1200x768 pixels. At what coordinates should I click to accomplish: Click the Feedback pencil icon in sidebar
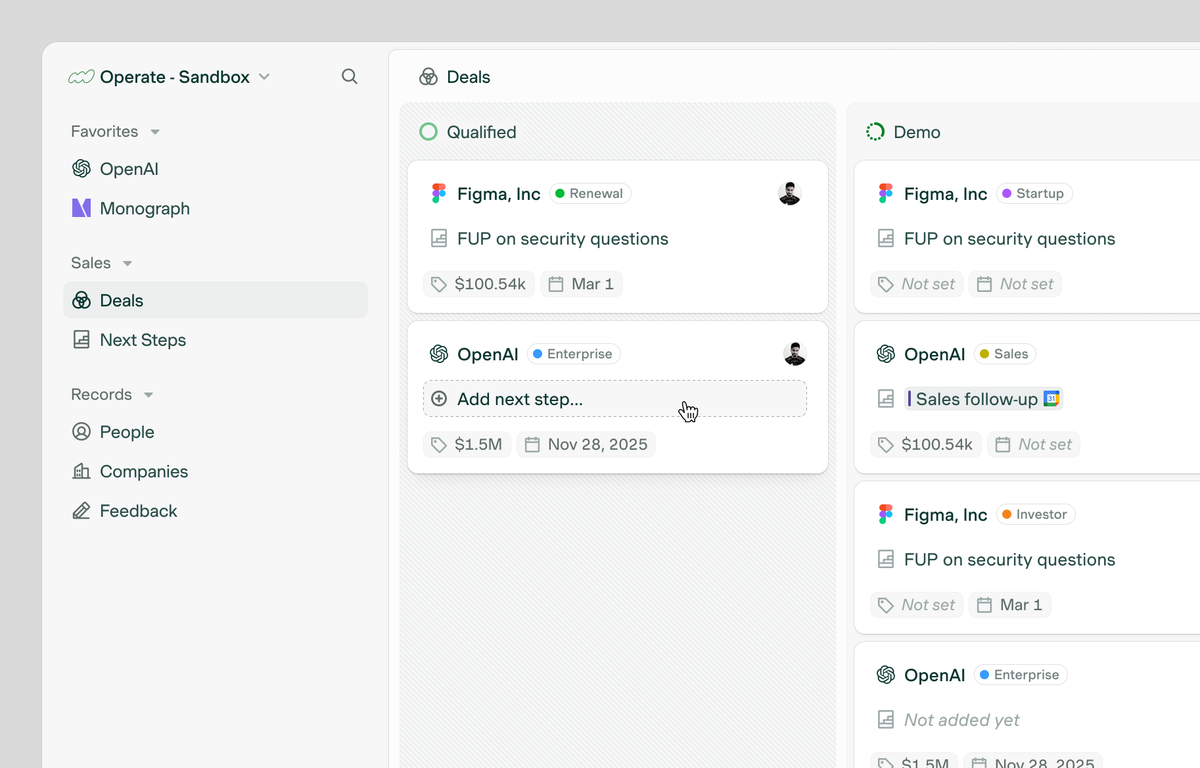click(82, 511)
